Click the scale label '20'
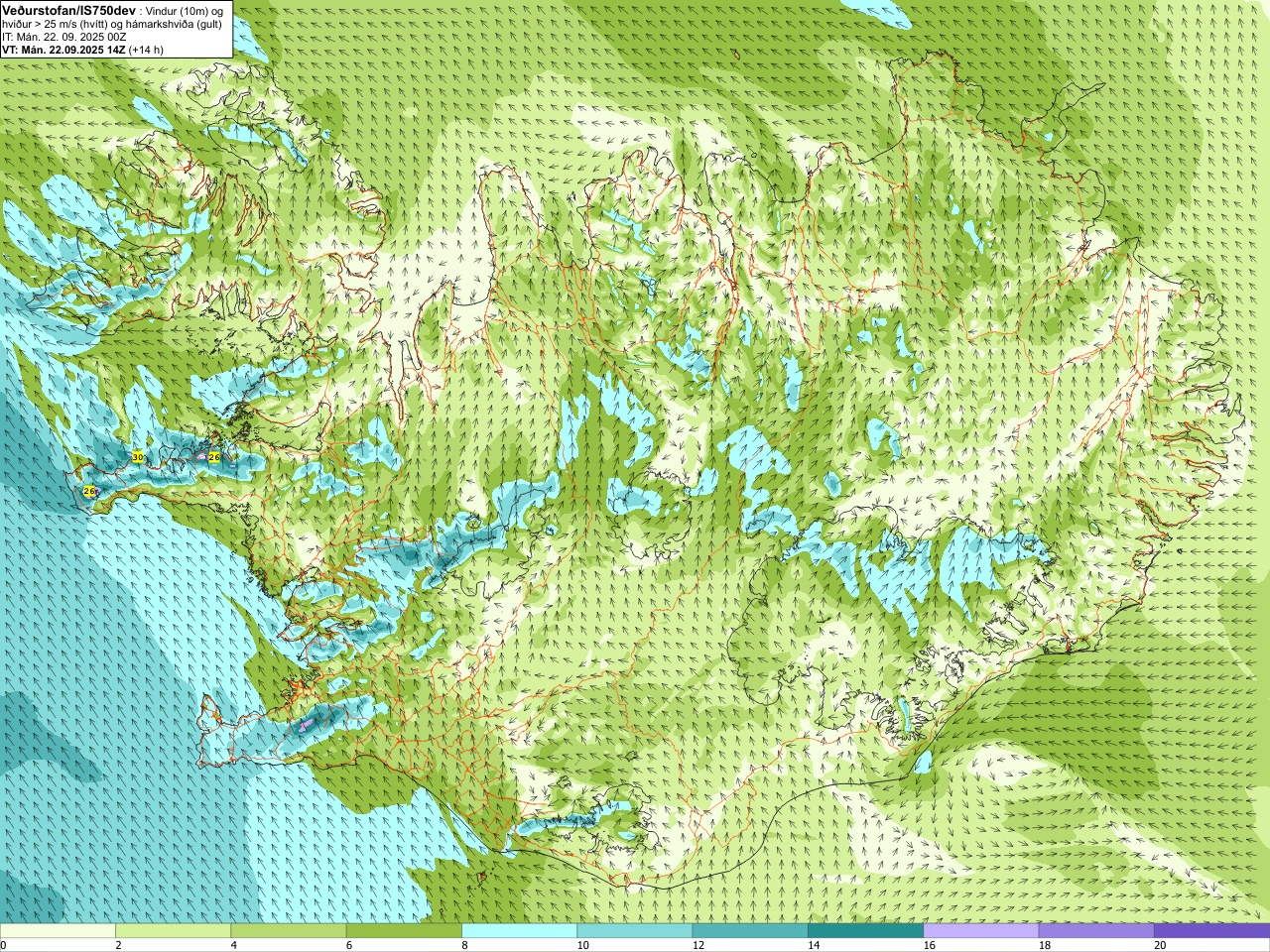Viewport: 1270px width, 952px height. click(x=1161, y=945)
